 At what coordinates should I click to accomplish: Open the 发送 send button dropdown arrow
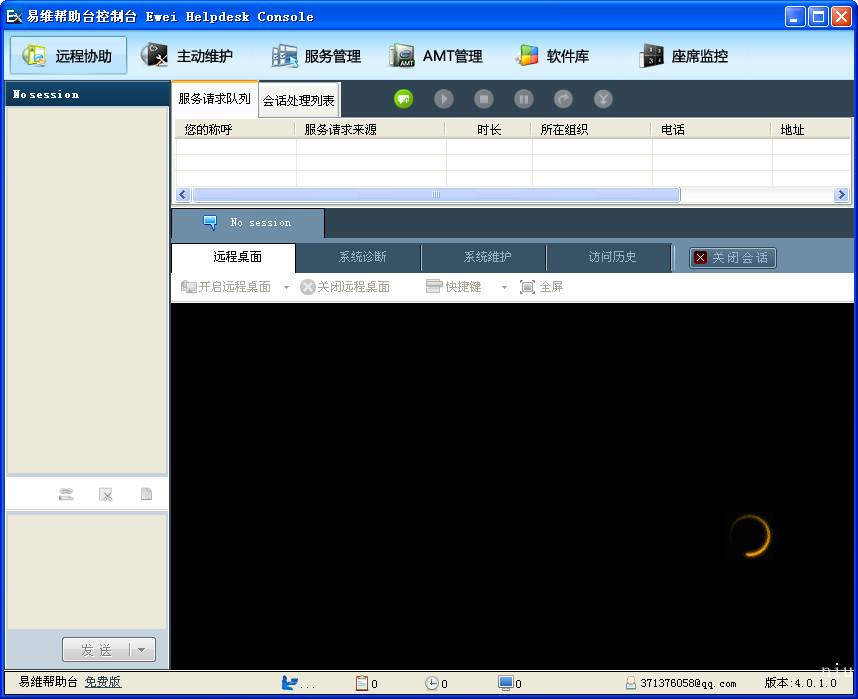pyautogui.click(x=141, y=650)
